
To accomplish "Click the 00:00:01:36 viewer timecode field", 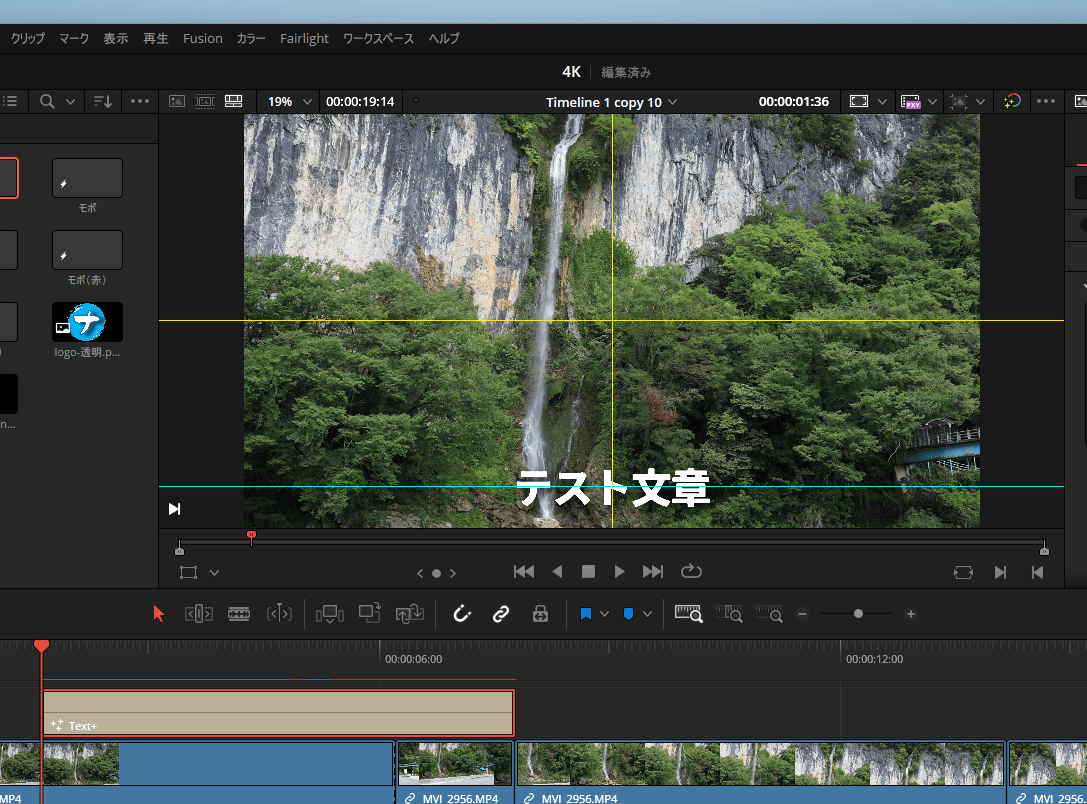I will pos(794,102).
